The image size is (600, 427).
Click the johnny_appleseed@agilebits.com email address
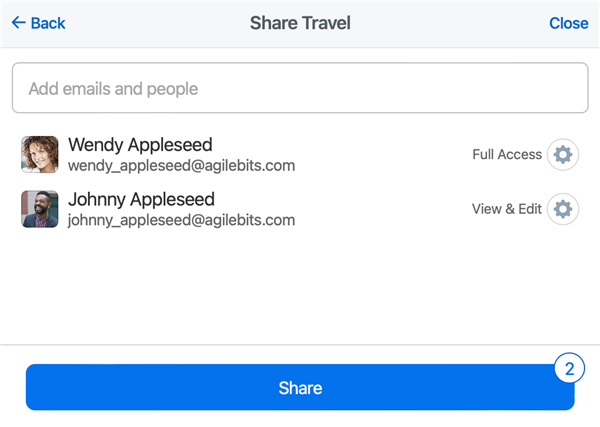coord(181,220)
